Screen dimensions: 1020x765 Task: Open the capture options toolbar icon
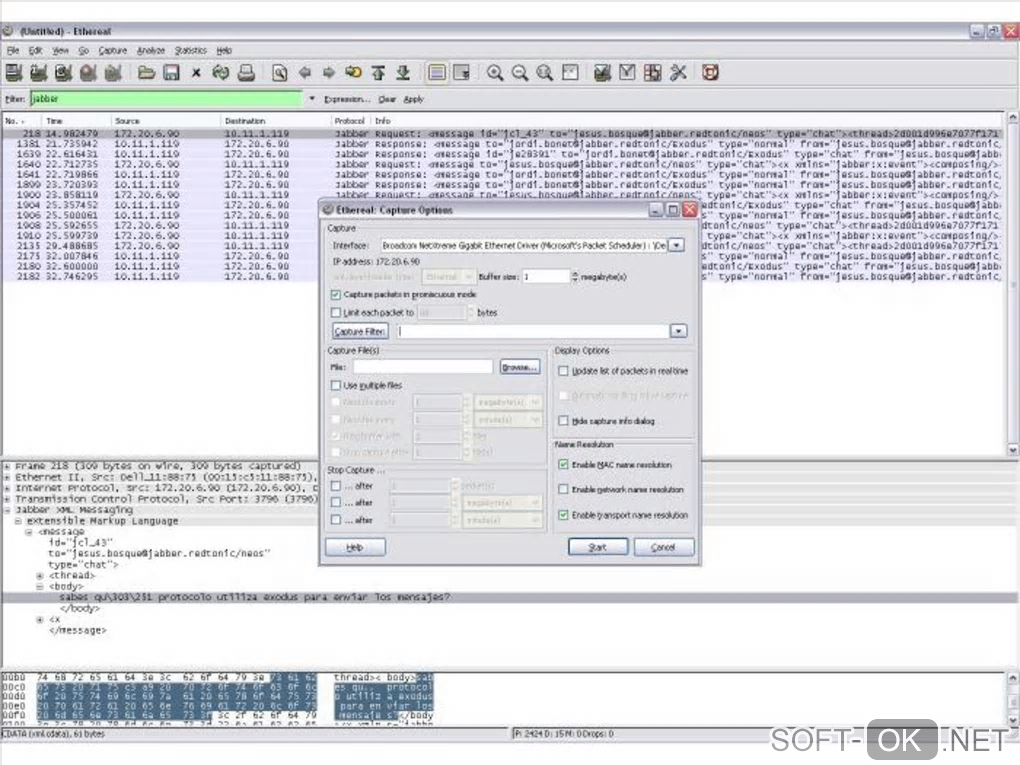point(38,73)
